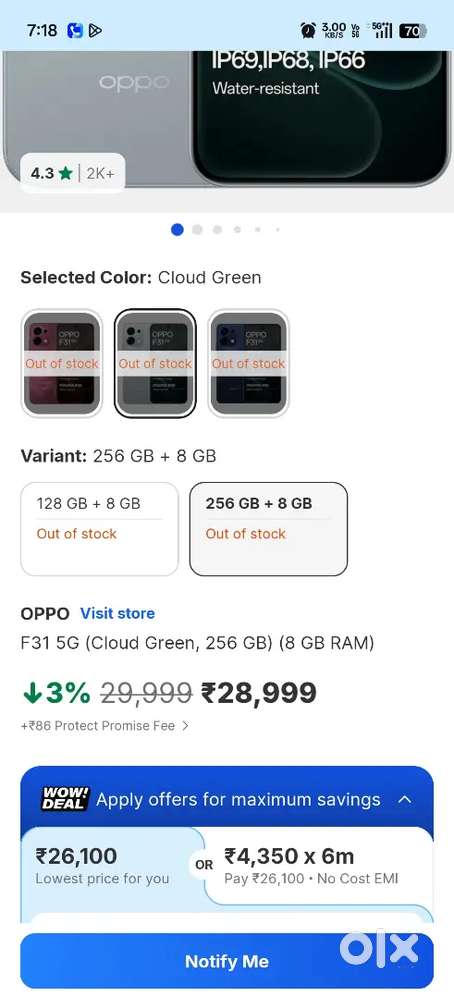This screenshot has height=999, width=454.
Task: Select the red color phone swatch
Action: coord(62,363)
